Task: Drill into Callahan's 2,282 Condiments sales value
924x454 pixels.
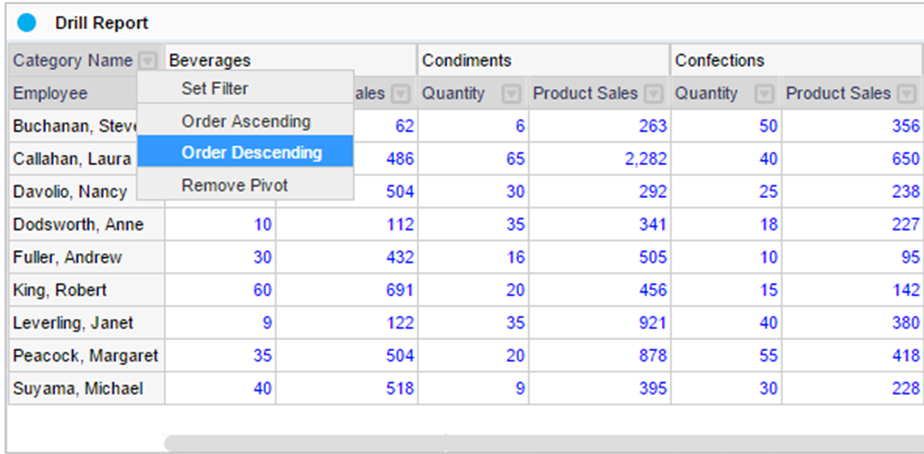Action: 647,159
